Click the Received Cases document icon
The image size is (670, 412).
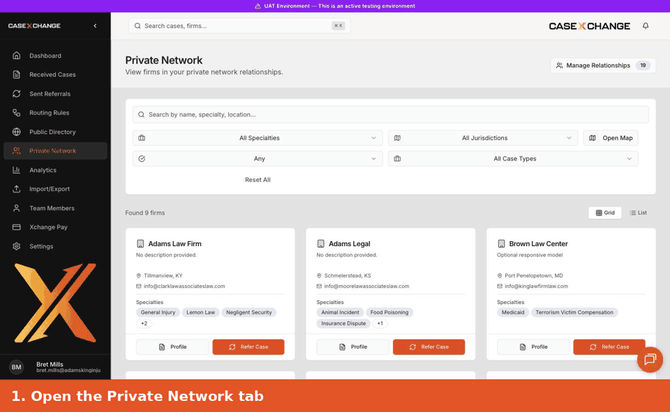pos(16,74)
